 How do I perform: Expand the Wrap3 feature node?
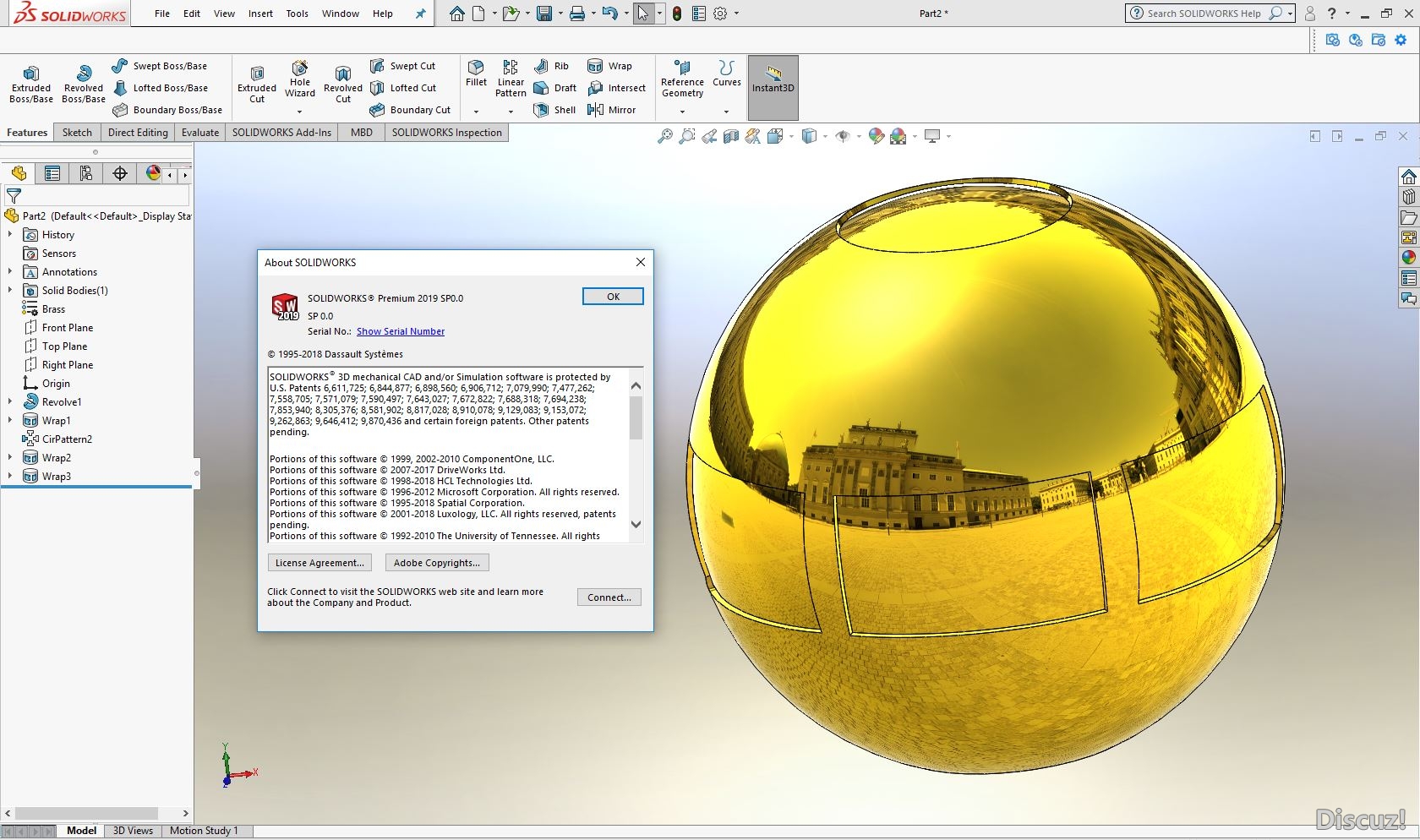tap(10, 477)
